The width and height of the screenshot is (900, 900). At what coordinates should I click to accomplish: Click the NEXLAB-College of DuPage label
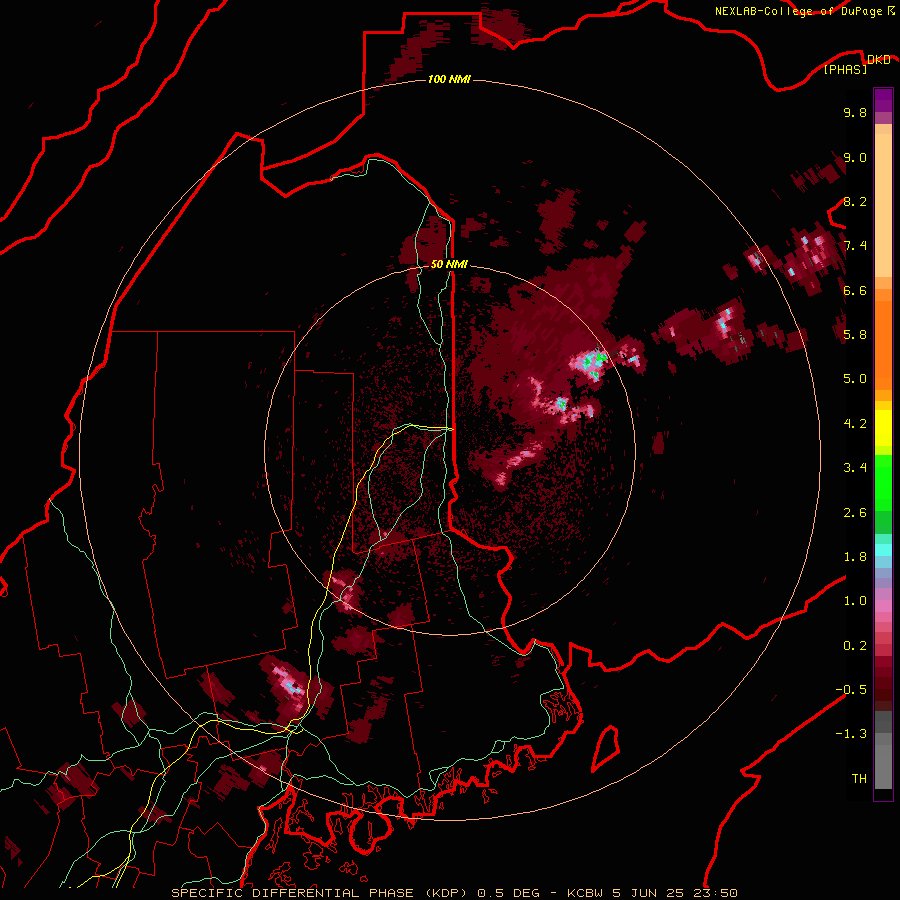click(798, 11)
